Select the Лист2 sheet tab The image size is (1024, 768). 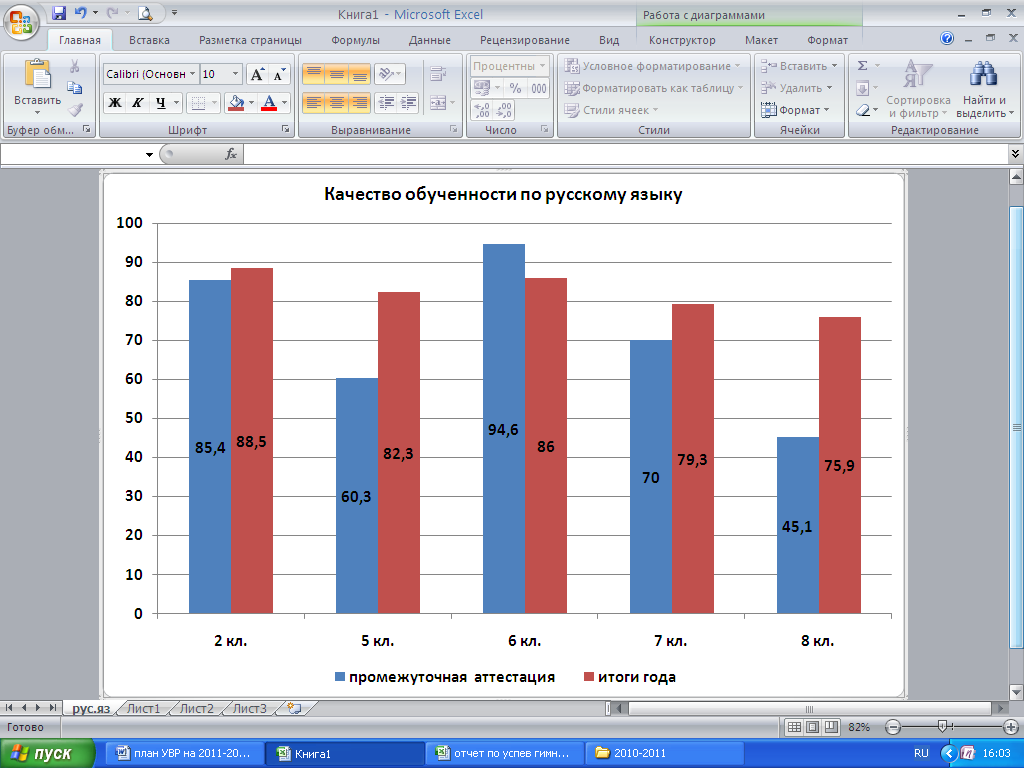point(196,708)
